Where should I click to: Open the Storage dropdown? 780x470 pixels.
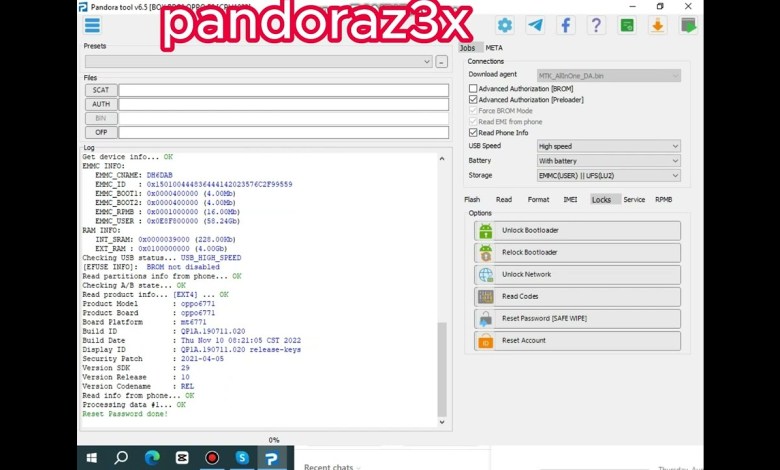click(x=608, y=176)
